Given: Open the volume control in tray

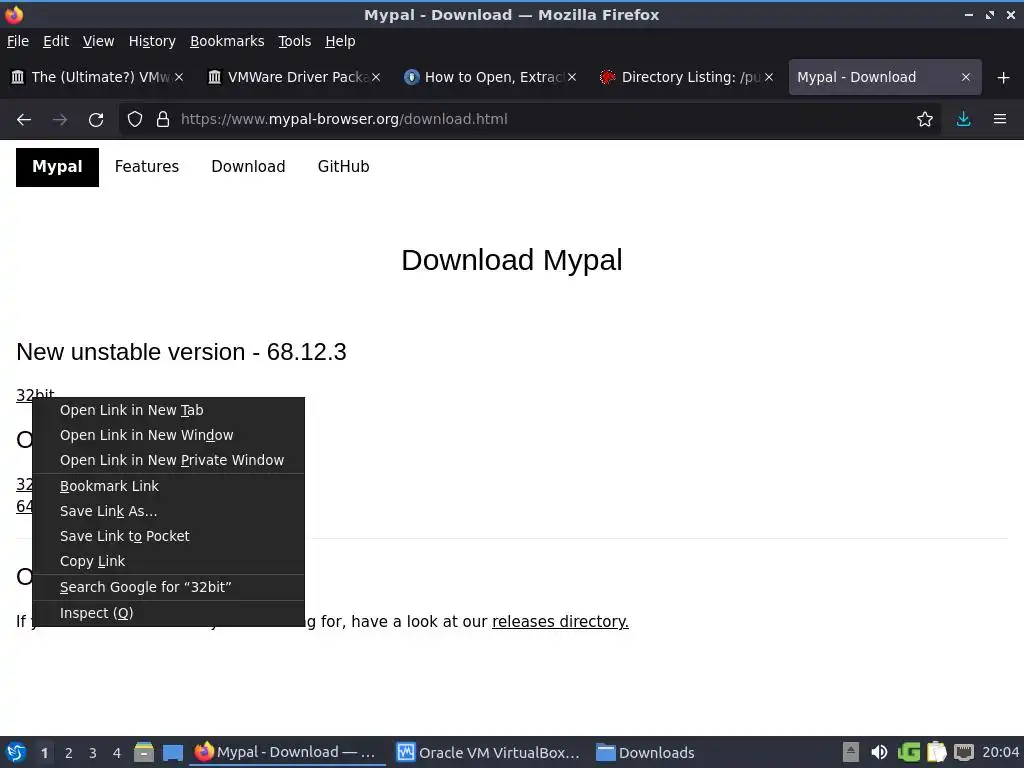Looking at the screenshot, I should click(879, 752).
